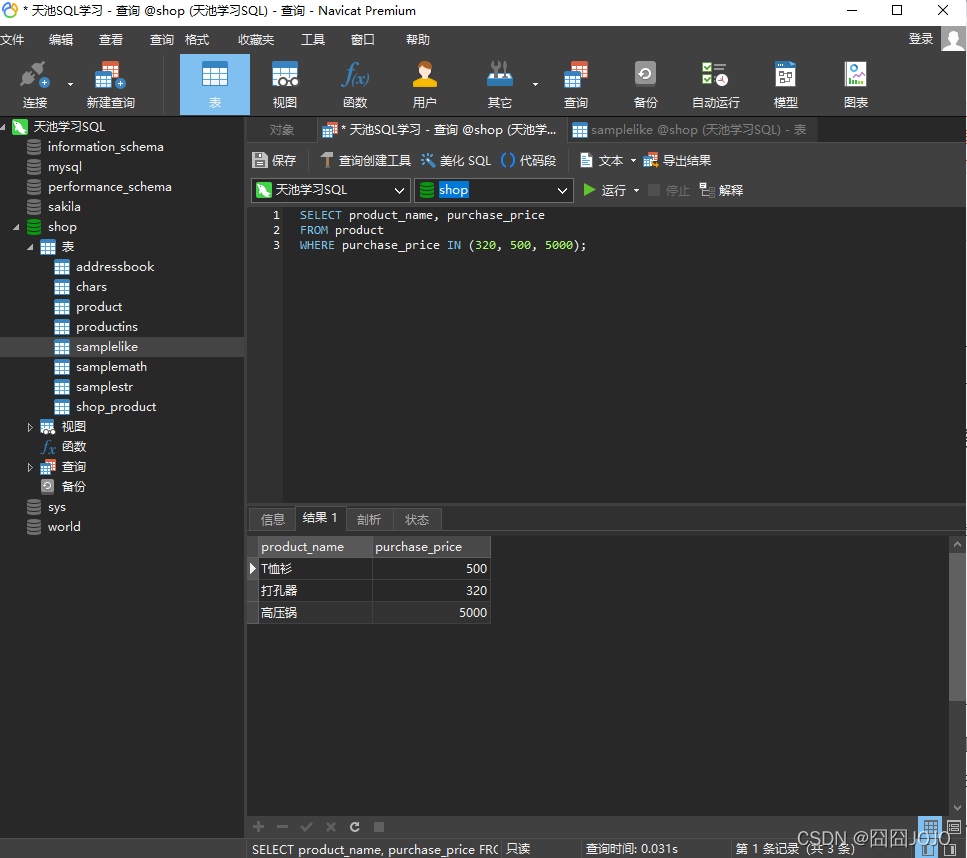Open the Edit (编辑) menu

click(61, 39)
